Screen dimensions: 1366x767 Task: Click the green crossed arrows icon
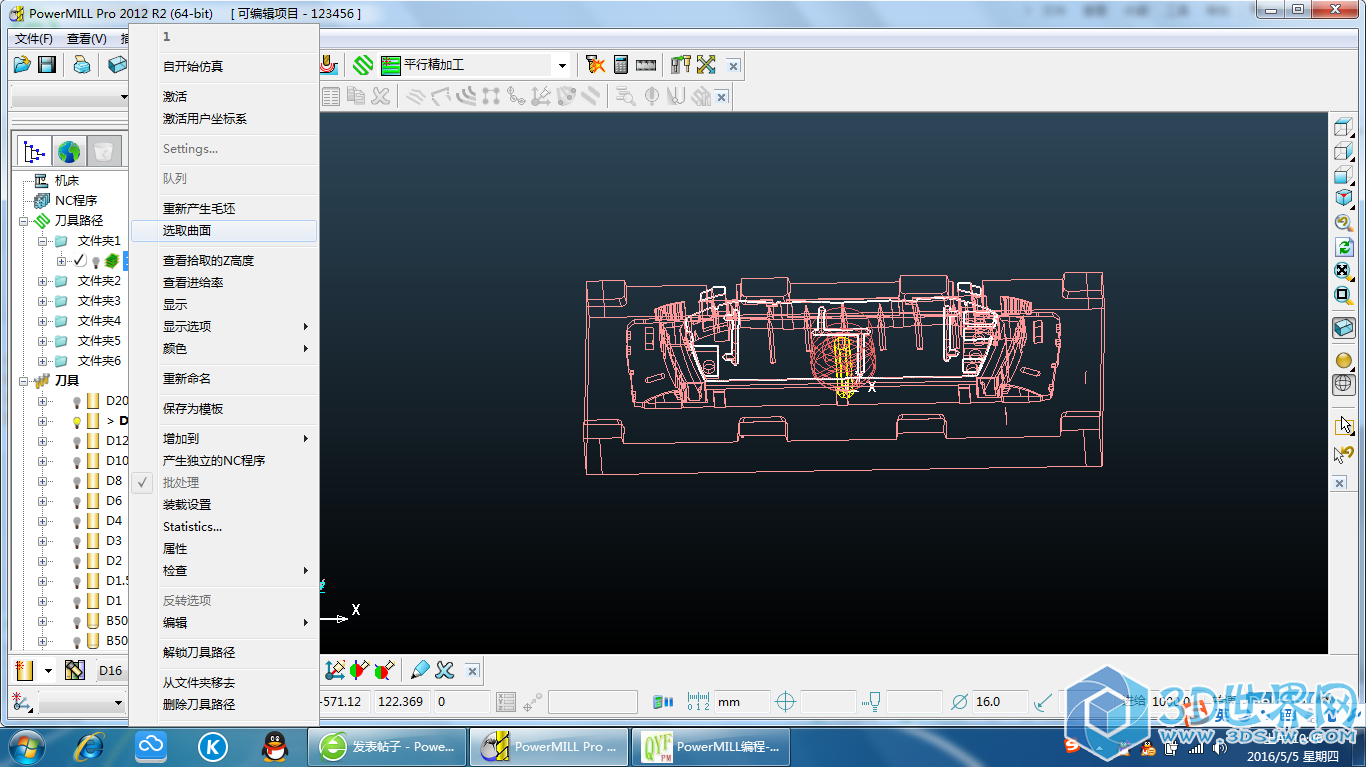pos(707,65)
